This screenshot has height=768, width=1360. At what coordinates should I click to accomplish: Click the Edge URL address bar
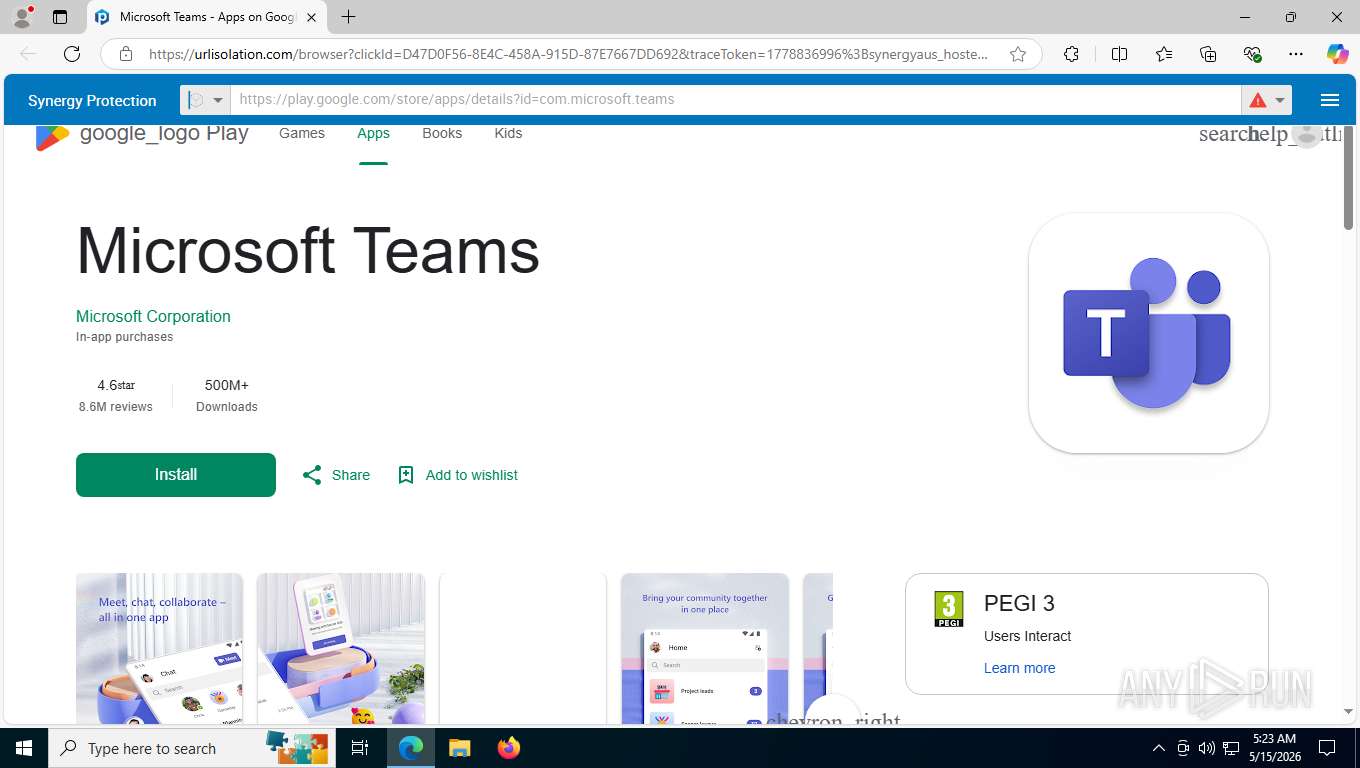tap(568, 54)
